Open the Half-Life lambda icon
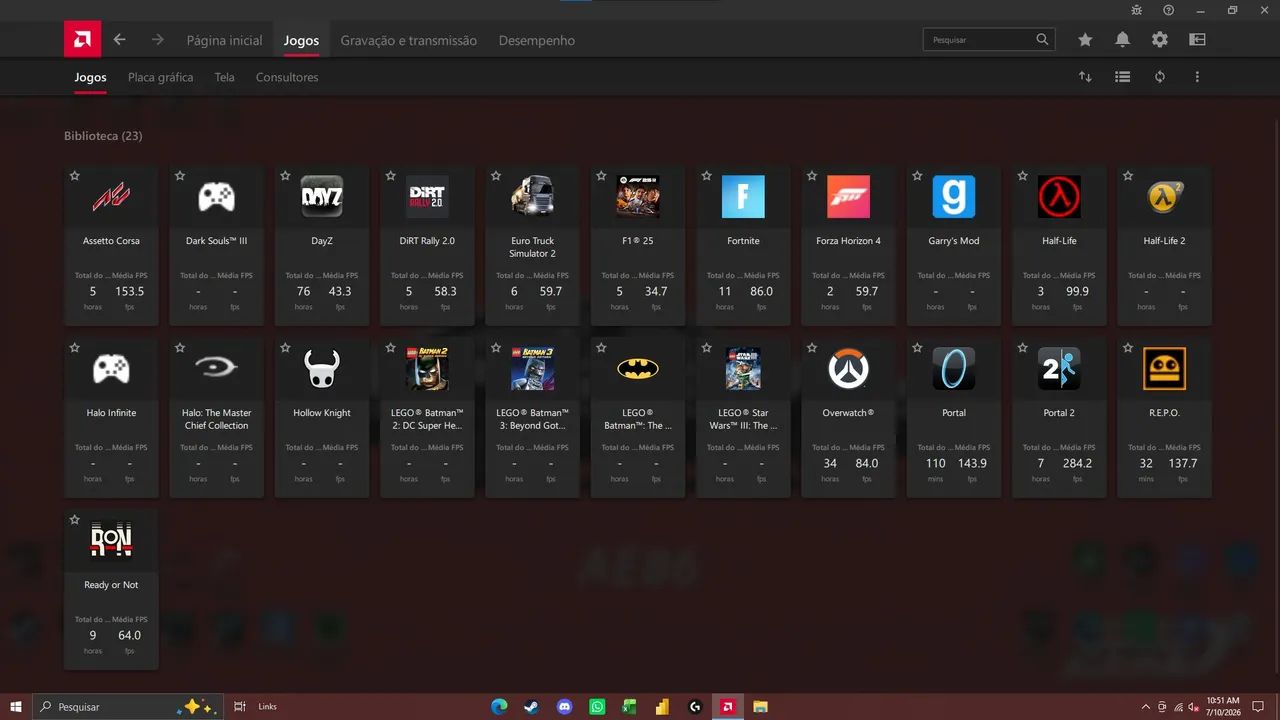This screenshot has height=720, width=1280. (1059, 197)
